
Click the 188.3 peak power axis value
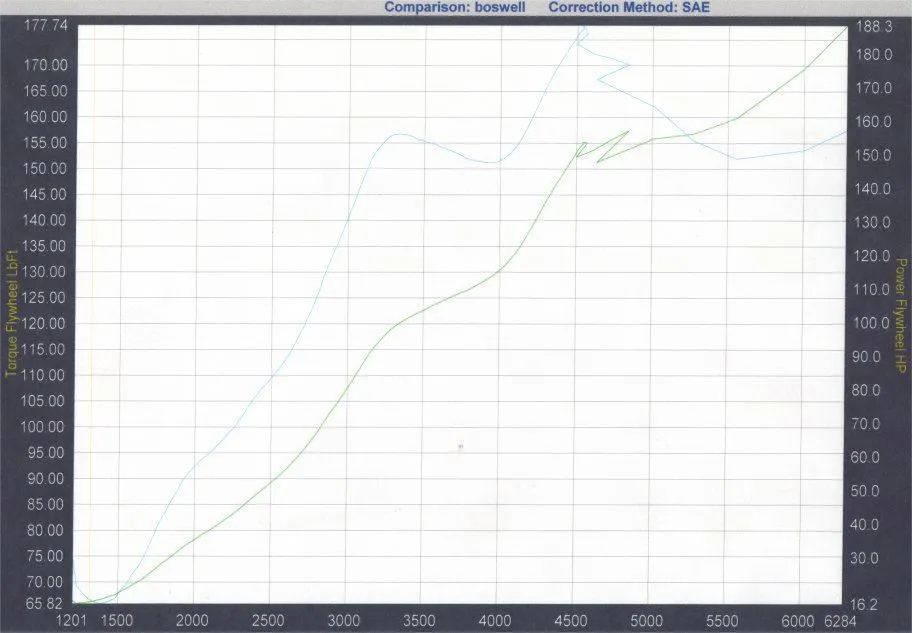coord(874,27)
